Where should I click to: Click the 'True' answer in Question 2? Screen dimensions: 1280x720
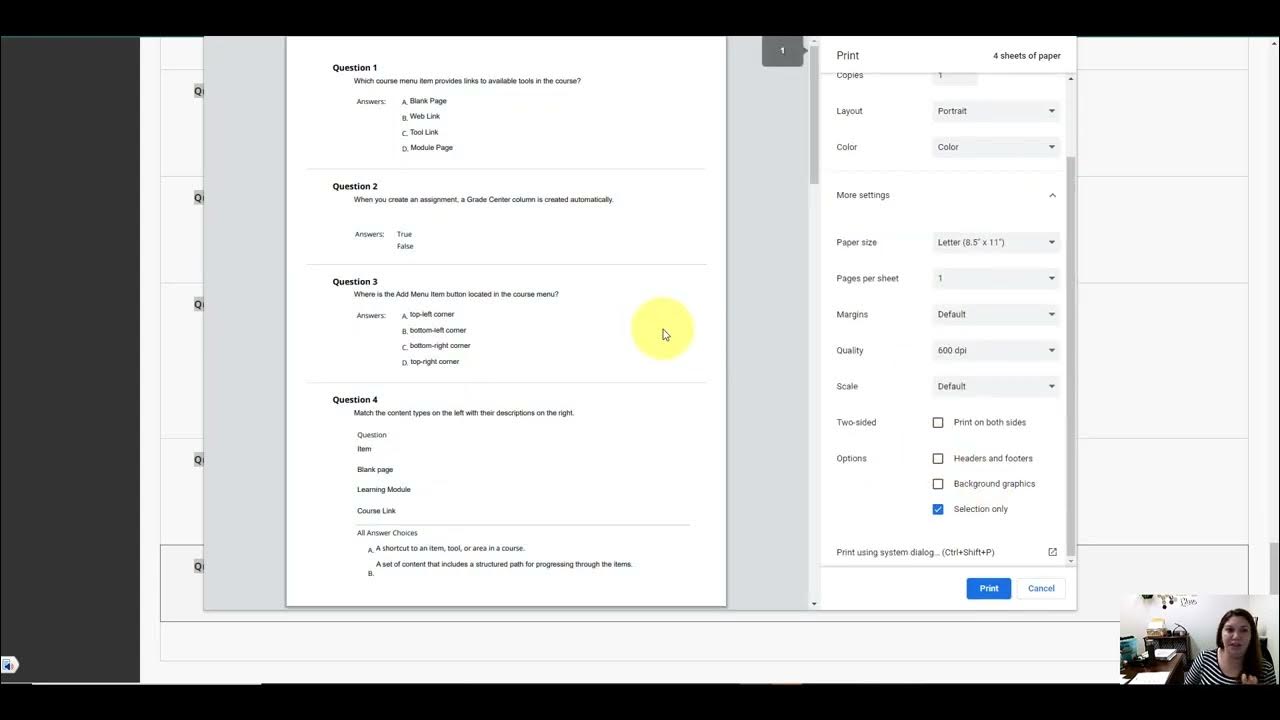(x=404, y=234)
